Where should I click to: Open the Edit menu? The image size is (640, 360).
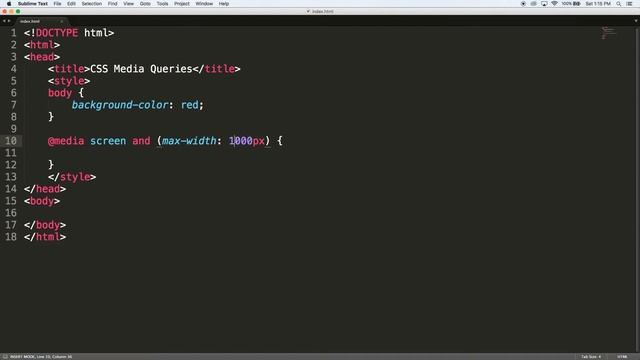click(71, 4)
